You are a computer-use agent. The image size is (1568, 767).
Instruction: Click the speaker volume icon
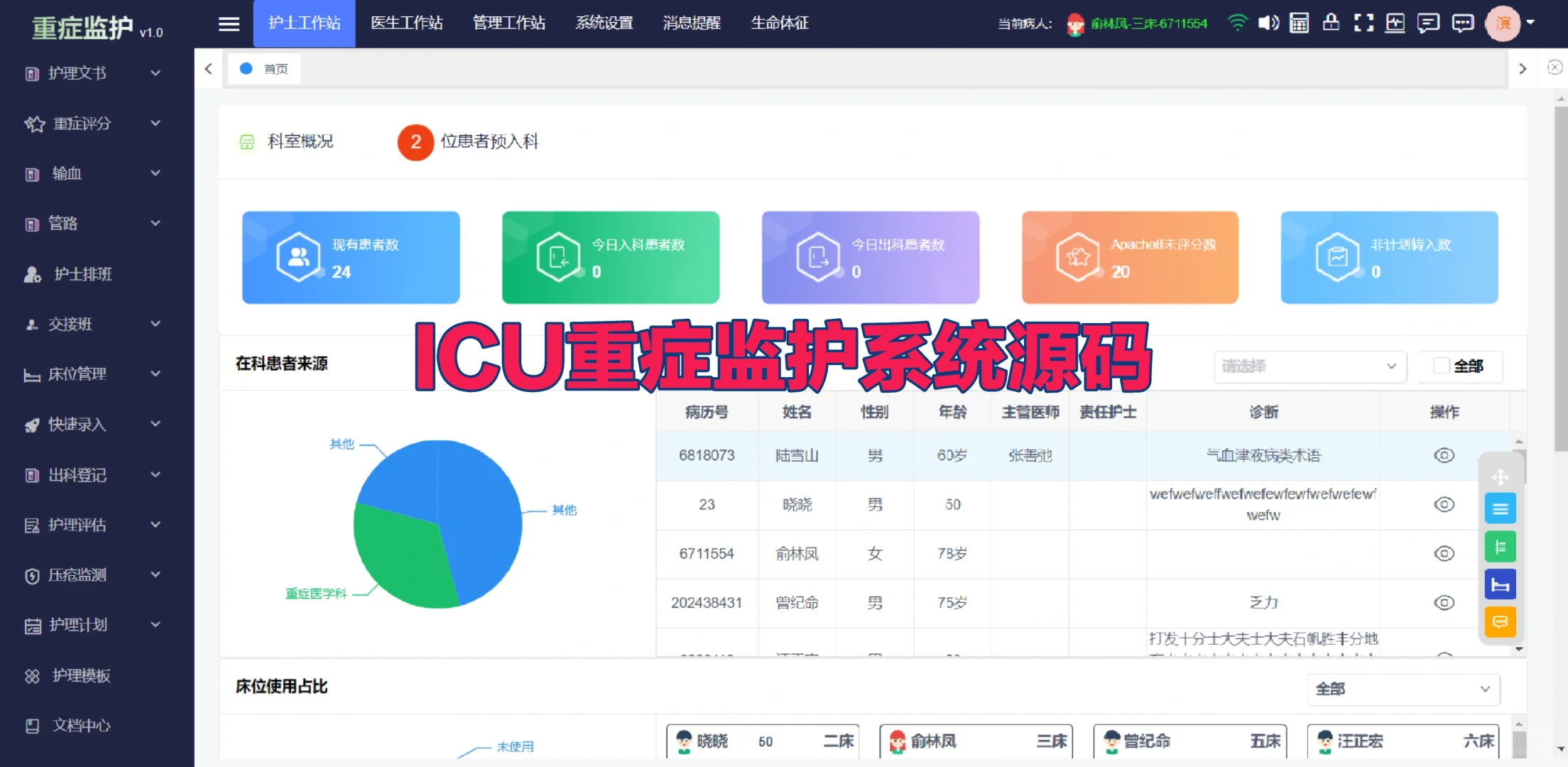(x=1268, y=23)
